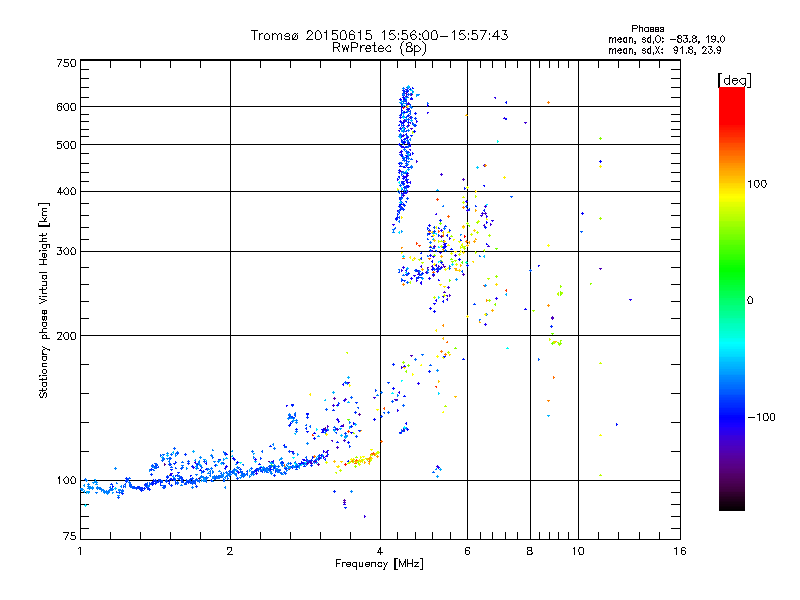
Task: Click the green region of the colorbar
Action: coord(732,270)
